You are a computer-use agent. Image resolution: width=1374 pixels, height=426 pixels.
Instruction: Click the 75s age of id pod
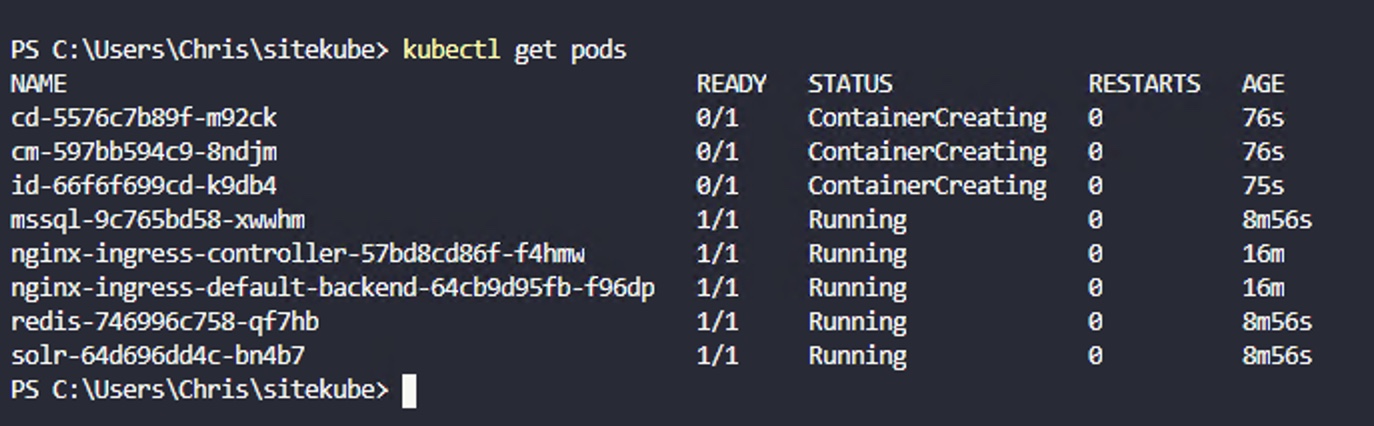coord(1263,186)
